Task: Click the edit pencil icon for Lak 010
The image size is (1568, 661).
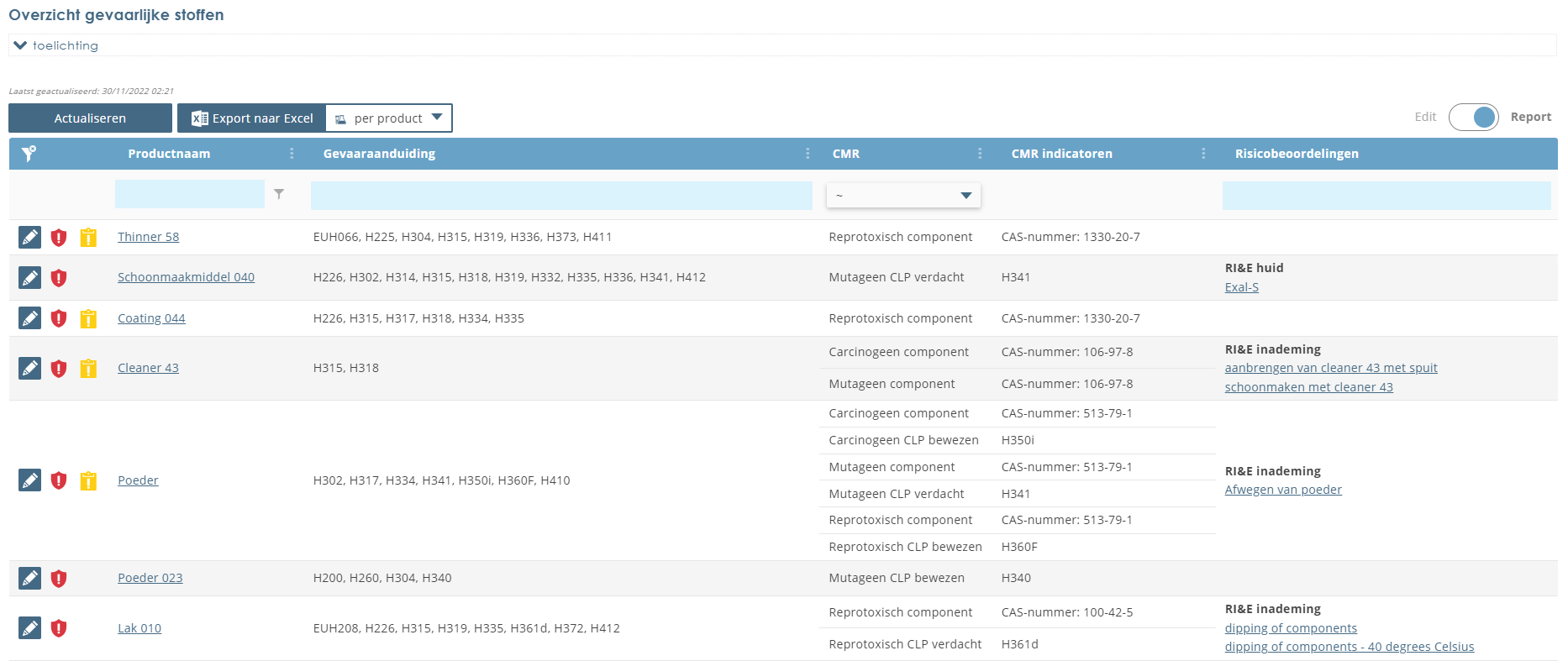Action: pos(29,628)
